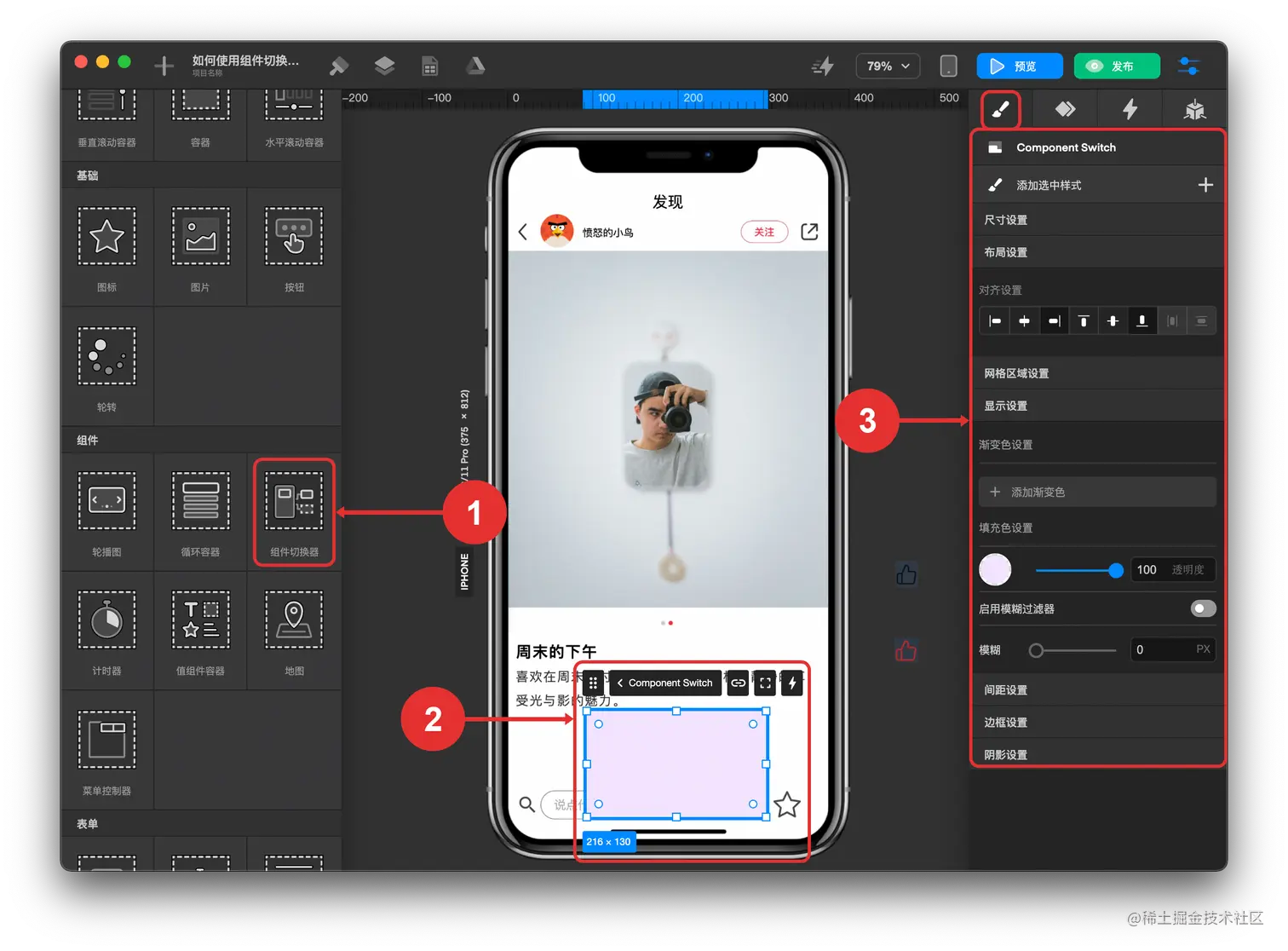1288x951 pixels.
Task: Toggle 启用模糊过滤器 blur filter switch
Action: (1203, 608)
